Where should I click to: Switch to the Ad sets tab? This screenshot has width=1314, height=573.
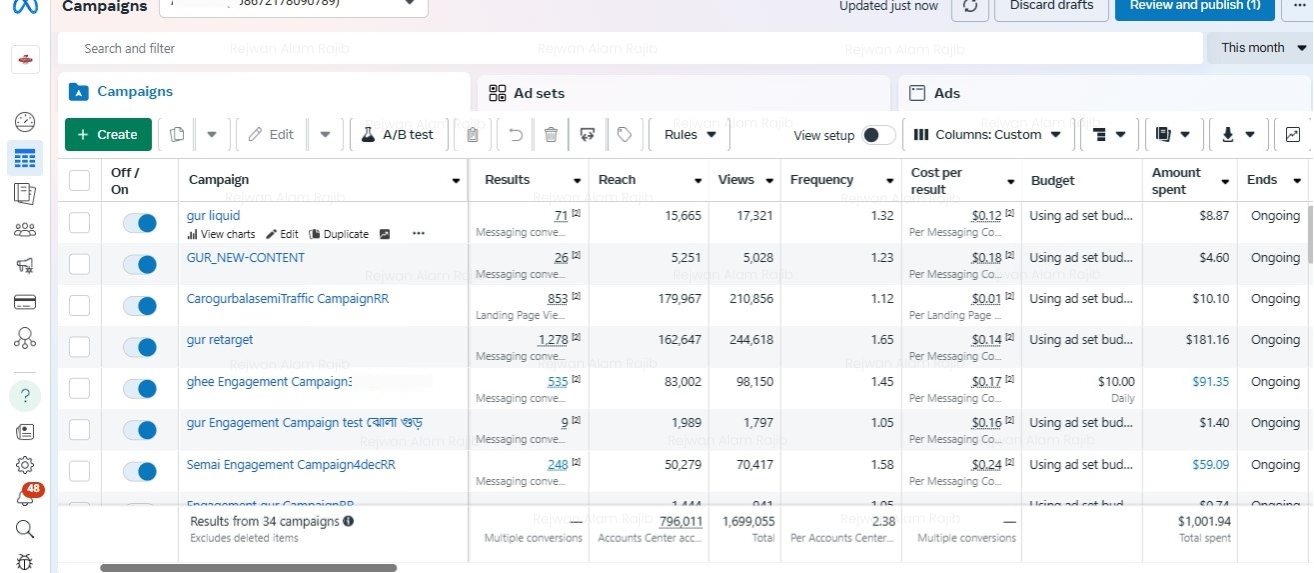pos(539,93)
